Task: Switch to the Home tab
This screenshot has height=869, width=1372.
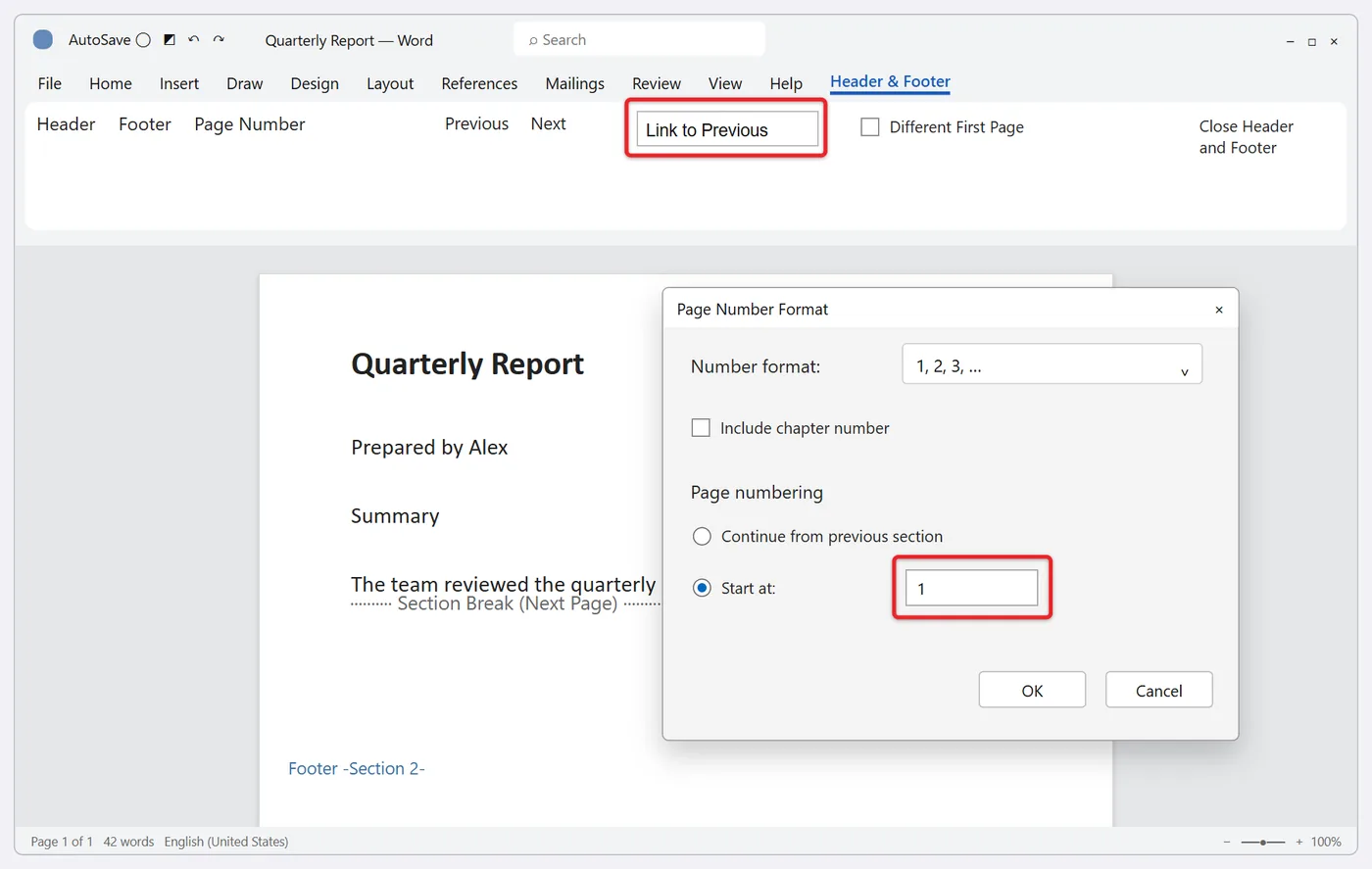Action: (x=111, y=84)
